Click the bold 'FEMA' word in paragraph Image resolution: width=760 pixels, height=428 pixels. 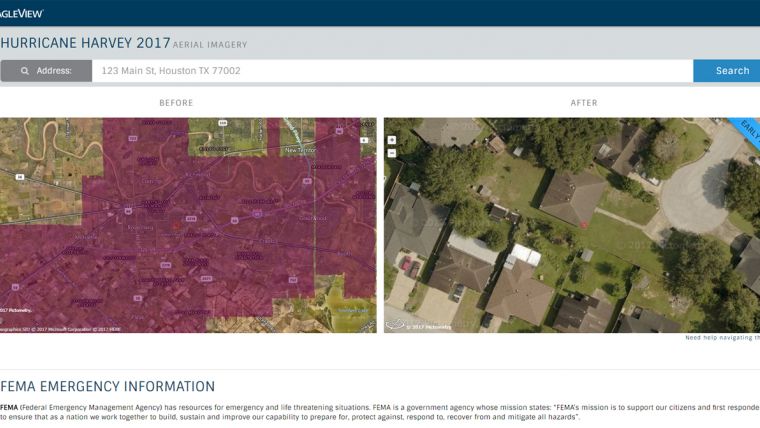tap(9, 407)
